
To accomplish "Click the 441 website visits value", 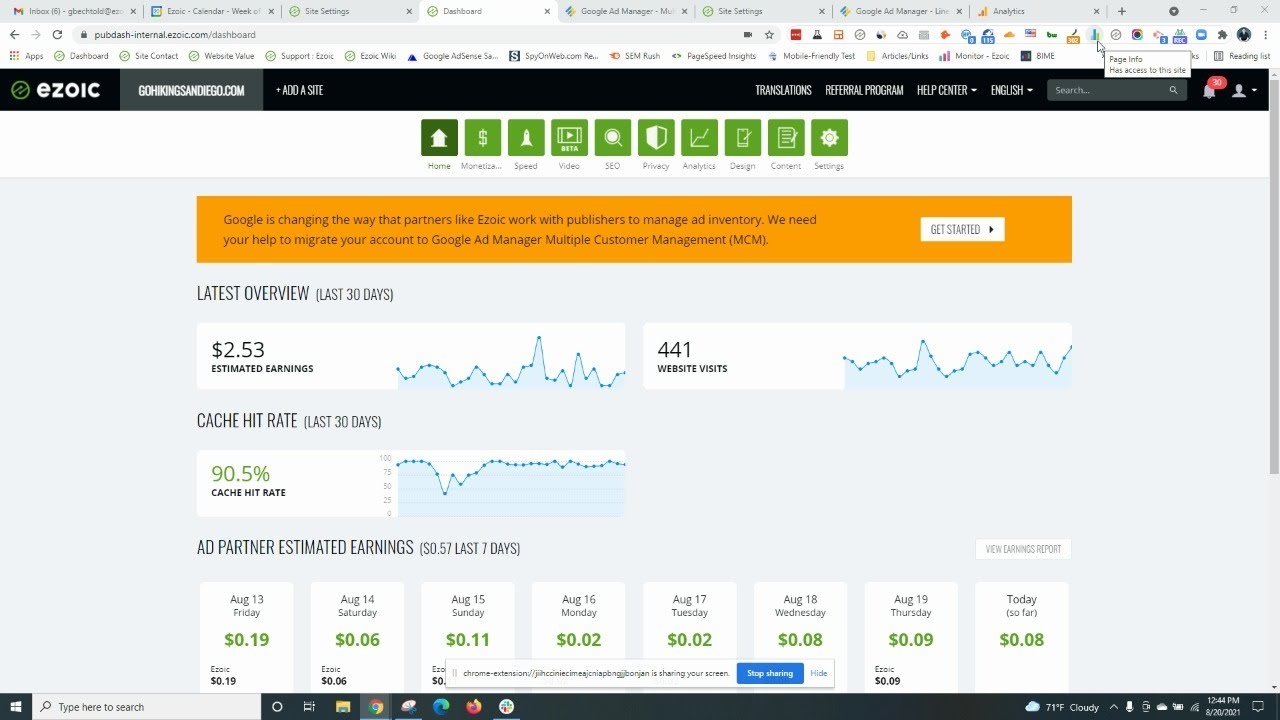I will pos(675,349).
